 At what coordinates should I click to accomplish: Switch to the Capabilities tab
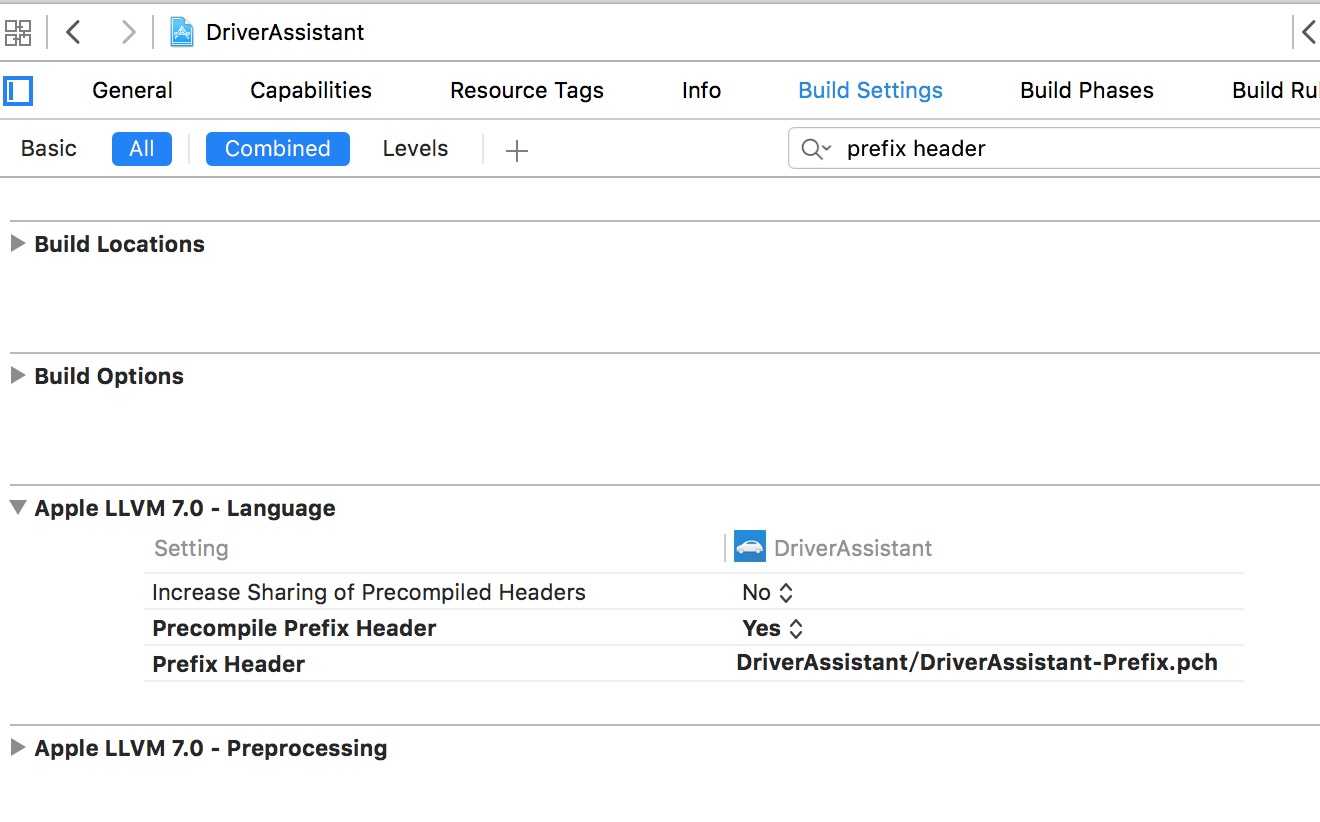pyautogui.click(x=311, y=90)
